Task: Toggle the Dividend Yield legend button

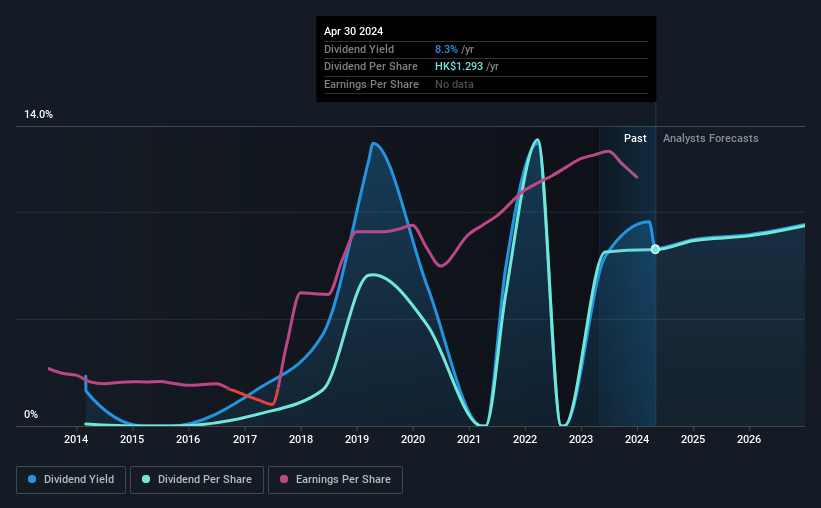Action: (x=71, y=480)
